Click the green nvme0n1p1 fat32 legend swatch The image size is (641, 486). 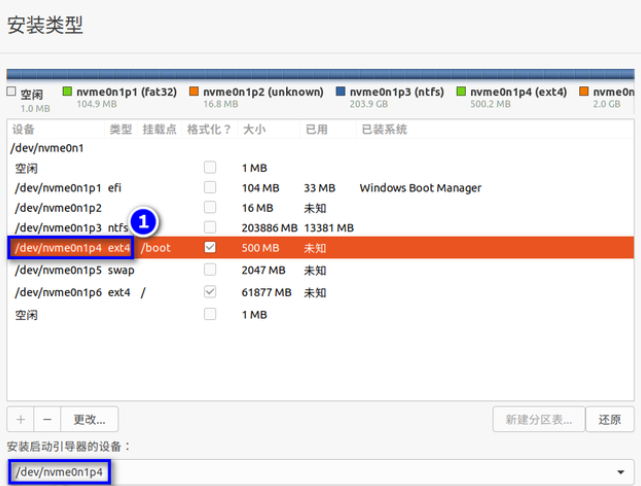click(68, 91)
